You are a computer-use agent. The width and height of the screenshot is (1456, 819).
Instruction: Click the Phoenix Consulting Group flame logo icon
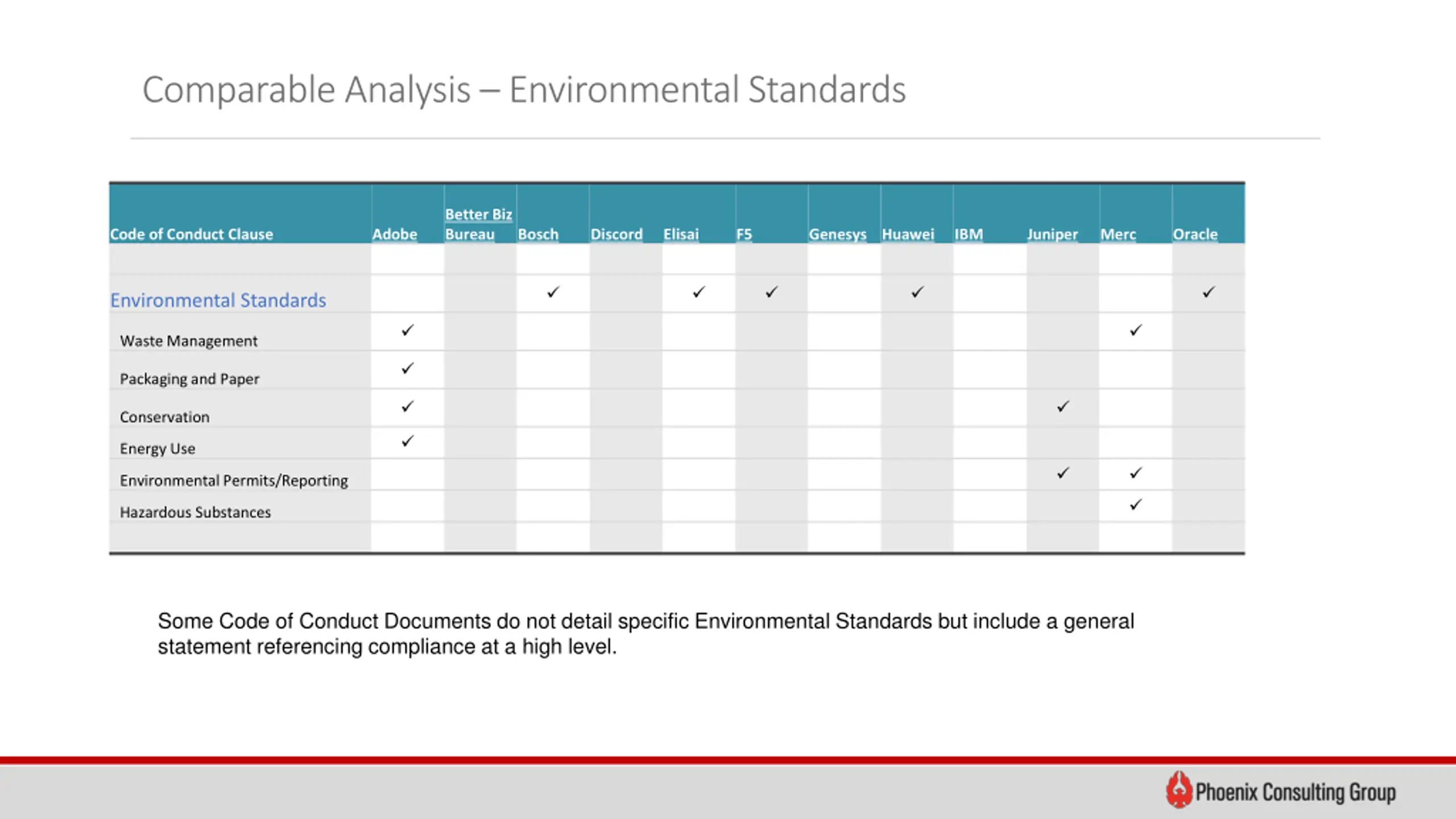click(x=1179, y=790)
